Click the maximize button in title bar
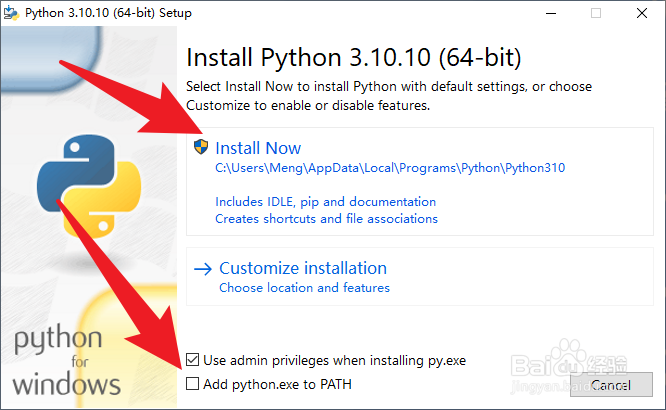666x410 pixels. pos(596,13)
